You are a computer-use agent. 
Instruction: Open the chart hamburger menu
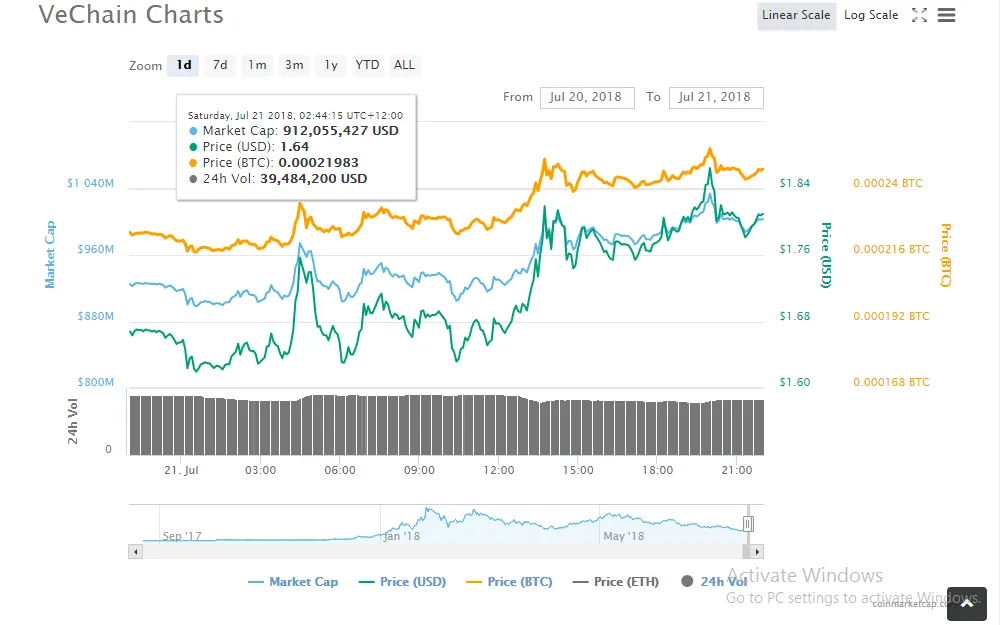click(946, 15)
